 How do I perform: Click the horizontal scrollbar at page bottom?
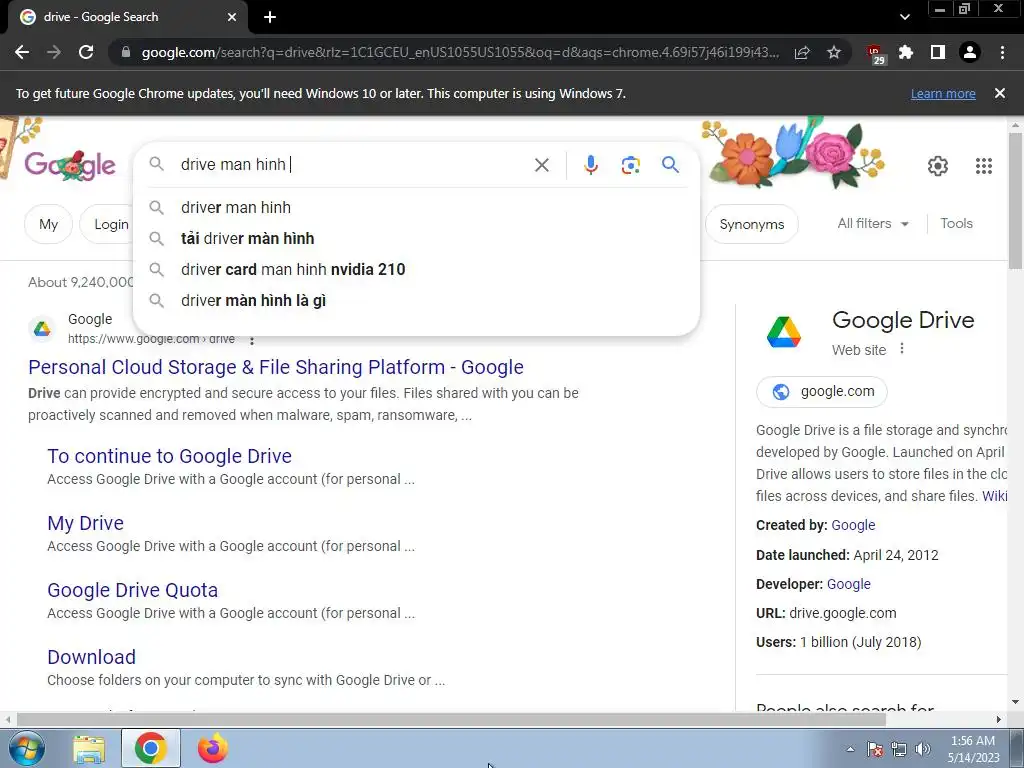tap(451, 720)
